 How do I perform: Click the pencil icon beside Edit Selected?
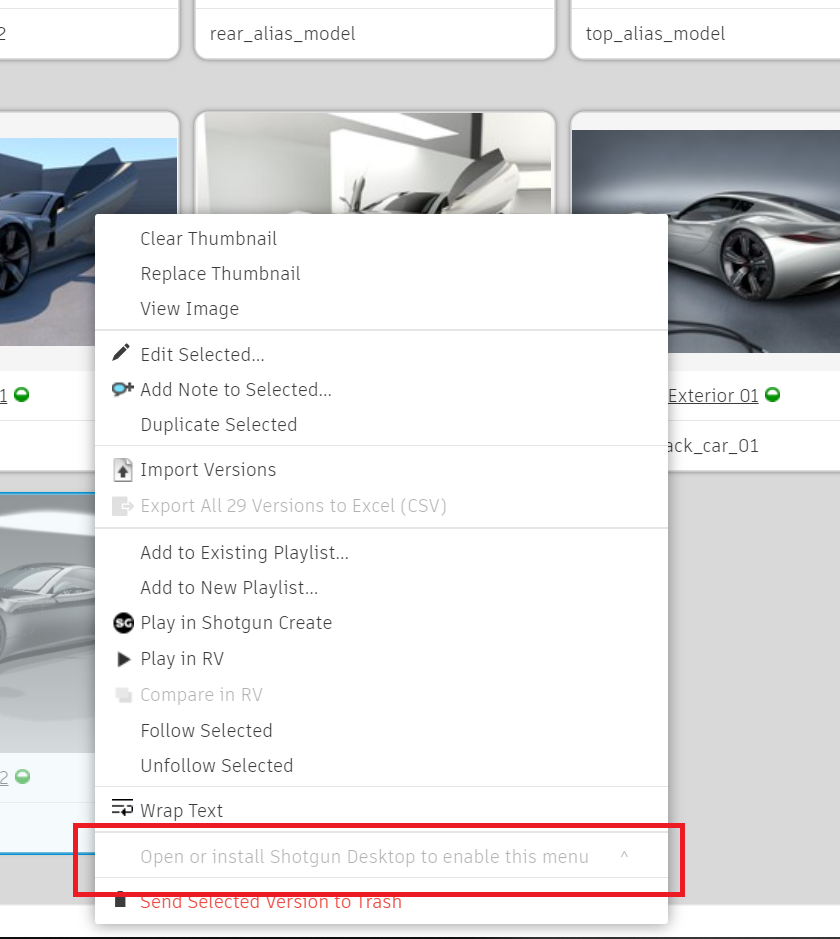(x=121, y=353)
